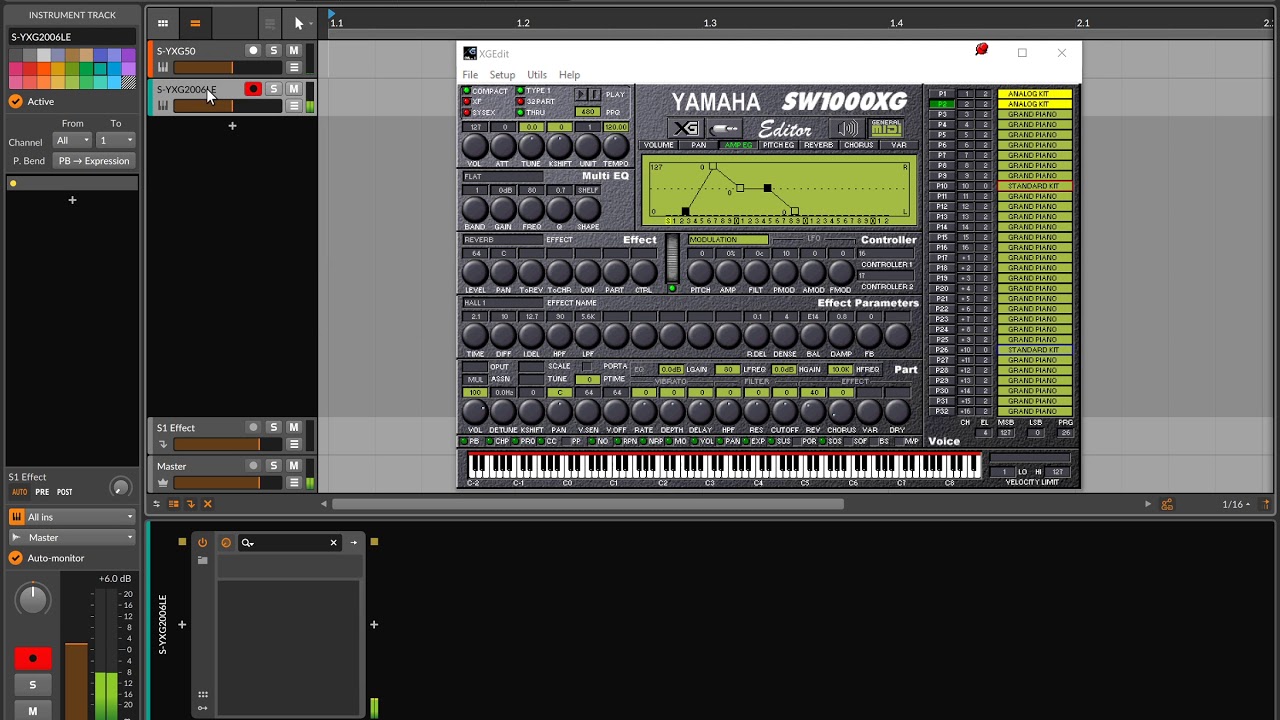The width and height of the screenshot is (1280, 720).
Task: Click the audio plug connector icon in XGEdit
Action: click(x=724, y=128)
